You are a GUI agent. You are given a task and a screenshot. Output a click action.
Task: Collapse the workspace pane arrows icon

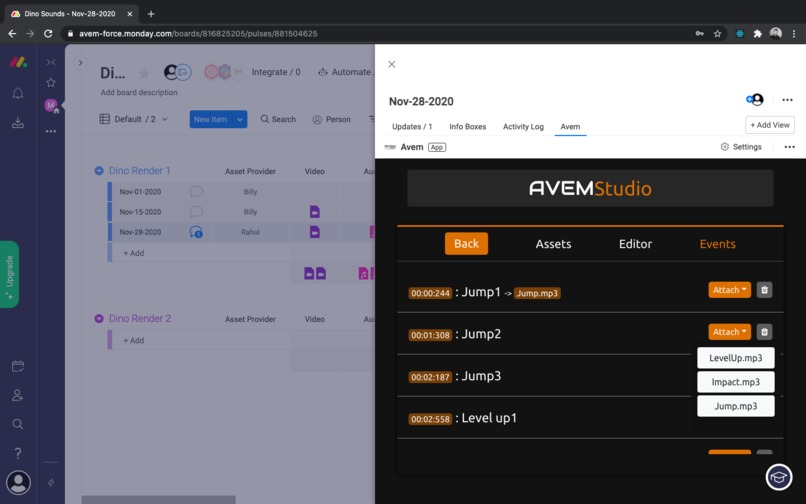point(51,62)
